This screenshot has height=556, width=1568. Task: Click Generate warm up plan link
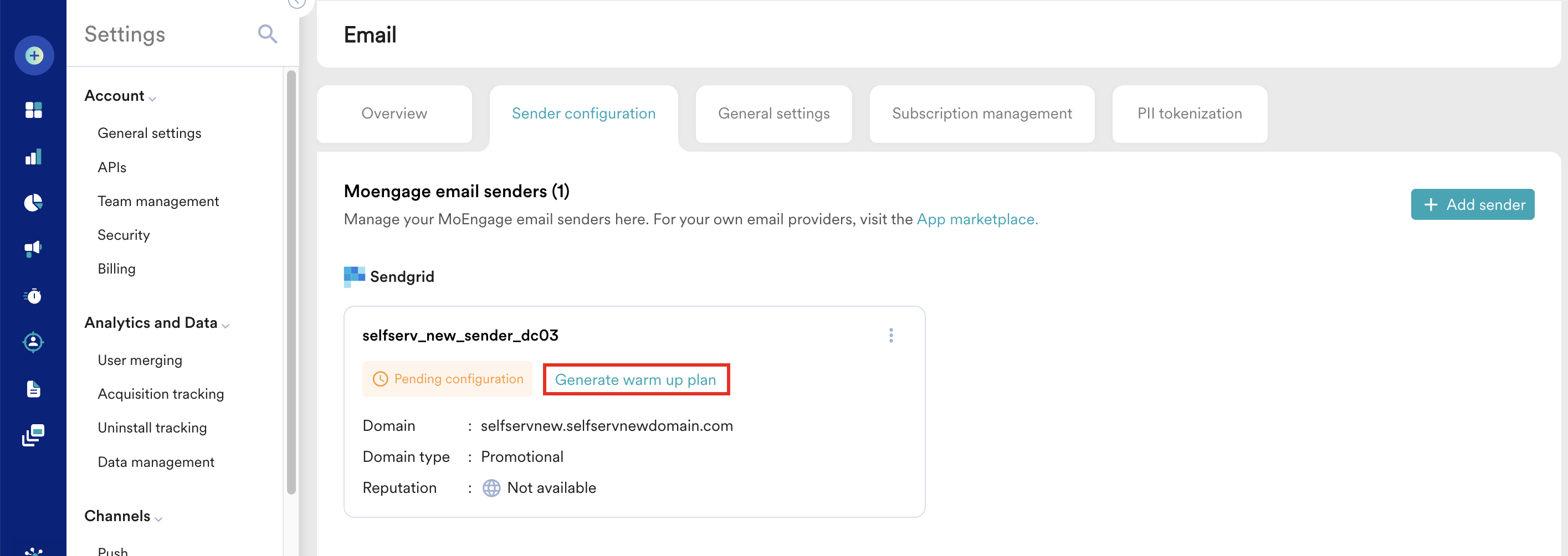636,379
